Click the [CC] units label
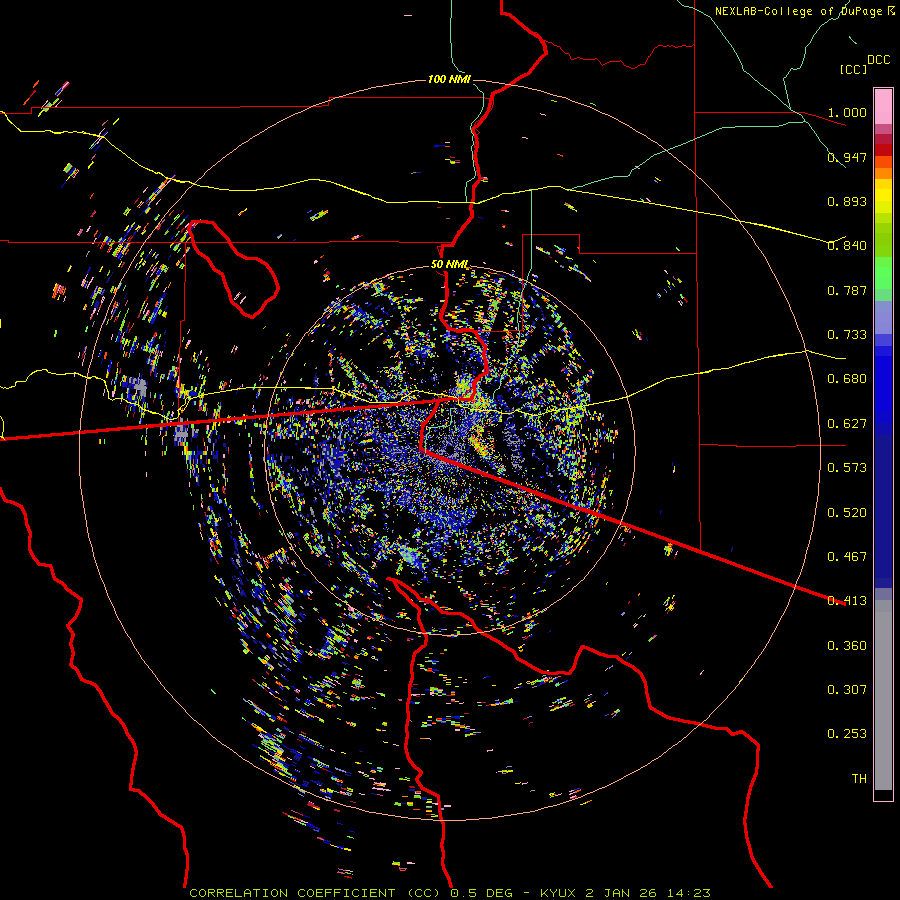The width and height of the screenshot is (900, 900). 854,69
